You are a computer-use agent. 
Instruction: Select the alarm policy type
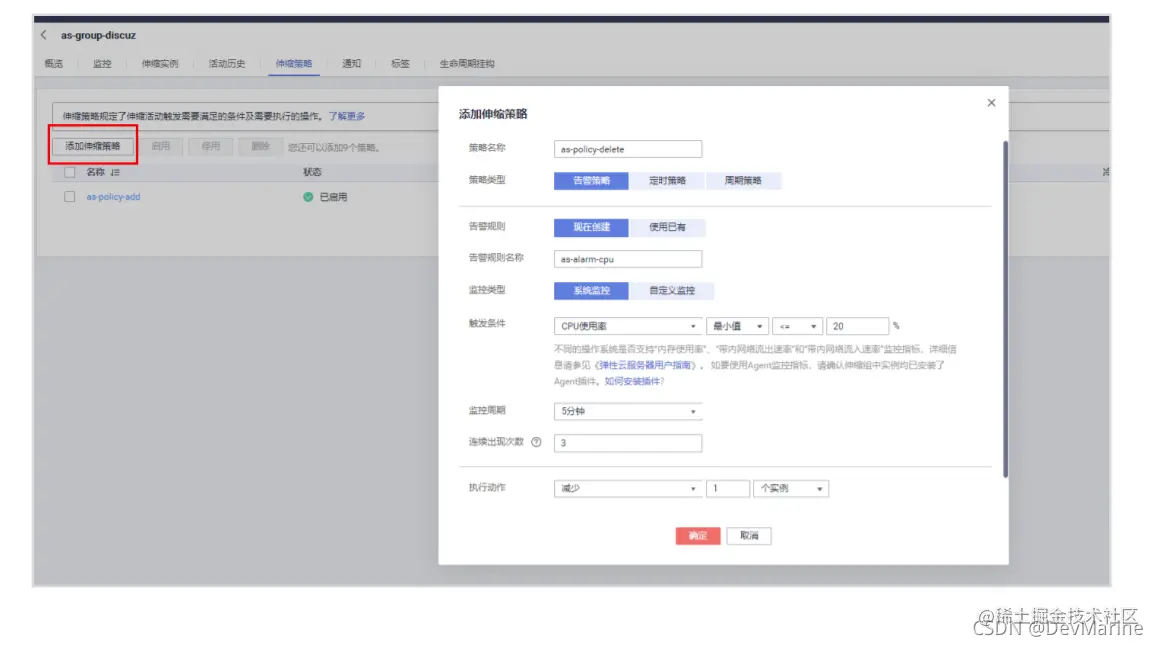point(591,181)
